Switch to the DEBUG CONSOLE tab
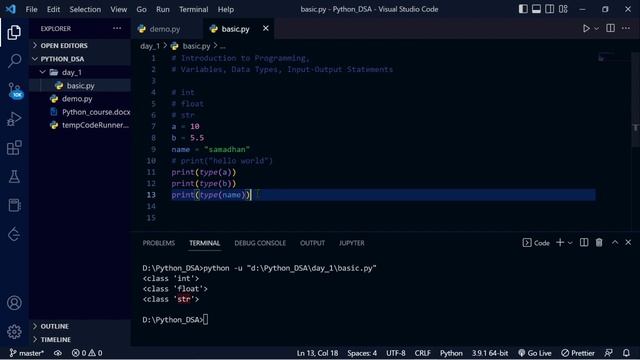 [260, 243]
